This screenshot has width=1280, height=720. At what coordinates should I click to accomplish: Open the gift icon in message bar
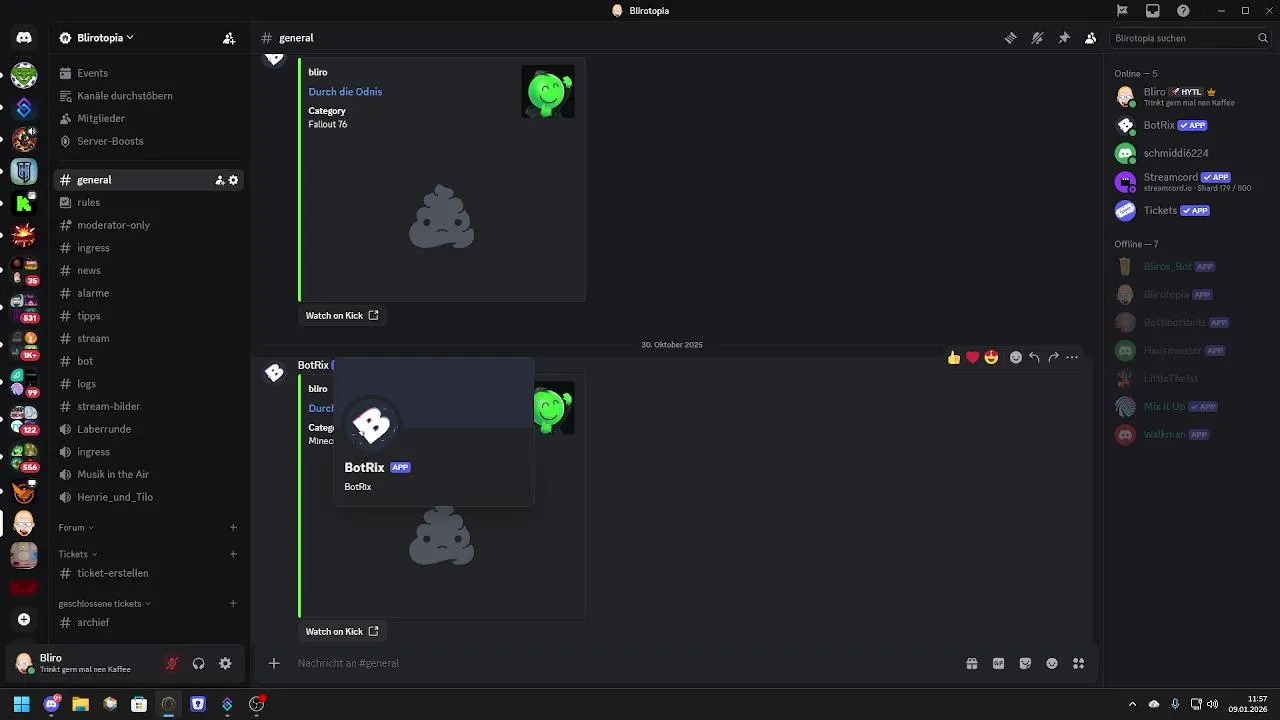[x=971, y=663]
